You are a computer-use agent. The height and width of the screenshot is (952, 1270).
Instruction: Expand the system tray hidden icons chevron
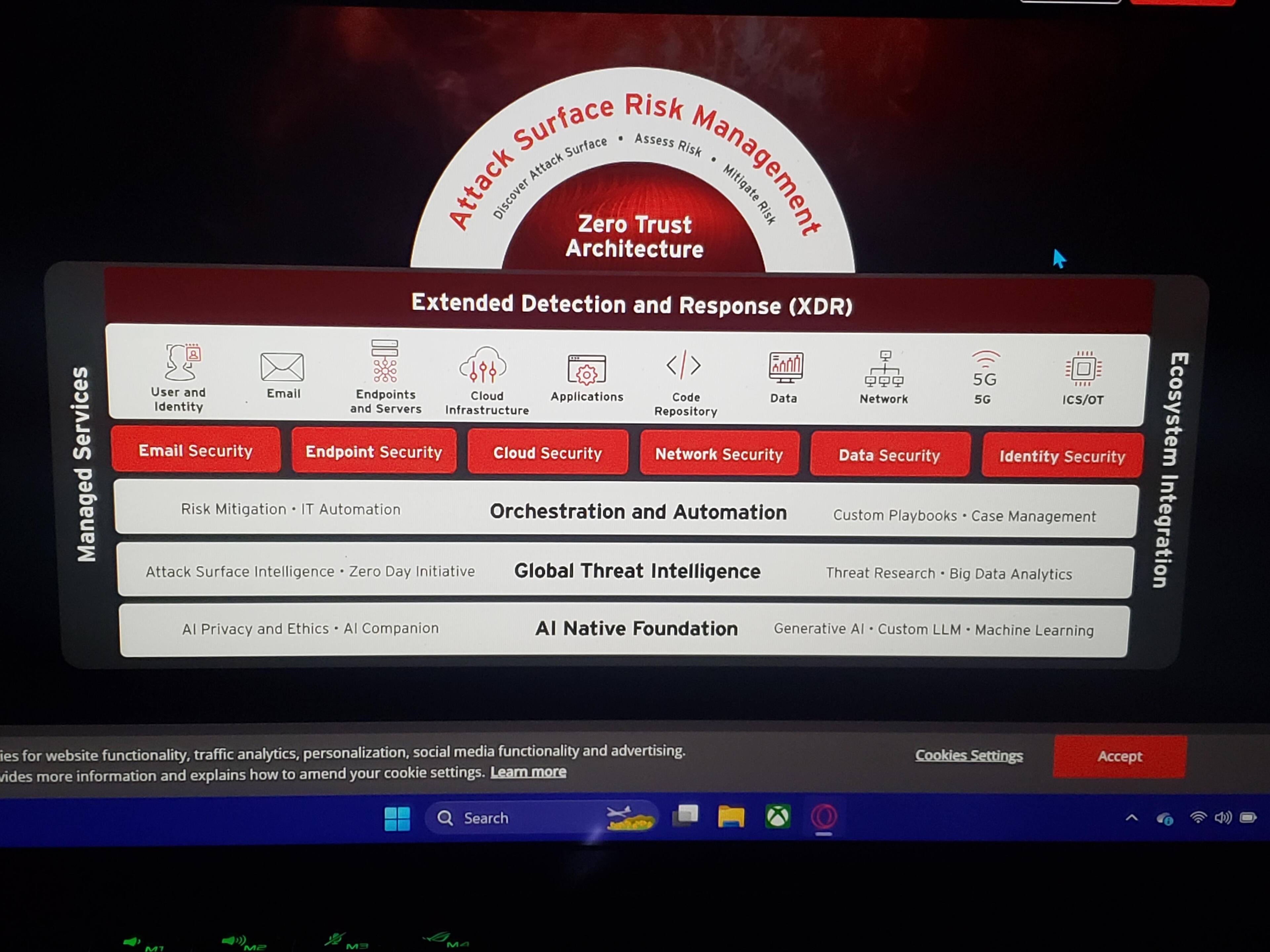coord(1132,818)
